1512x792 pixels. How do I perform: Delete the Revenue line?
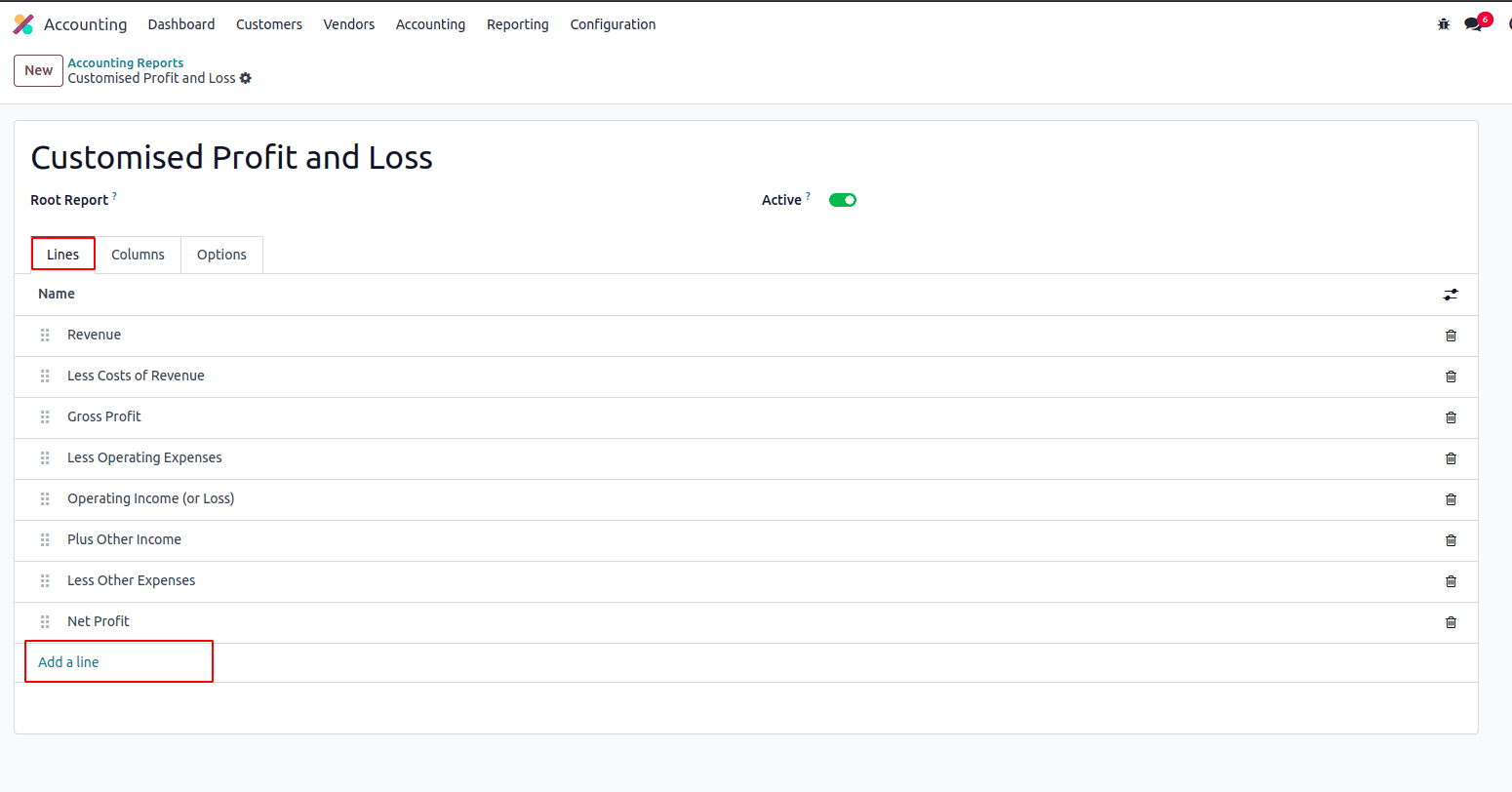1451,336
